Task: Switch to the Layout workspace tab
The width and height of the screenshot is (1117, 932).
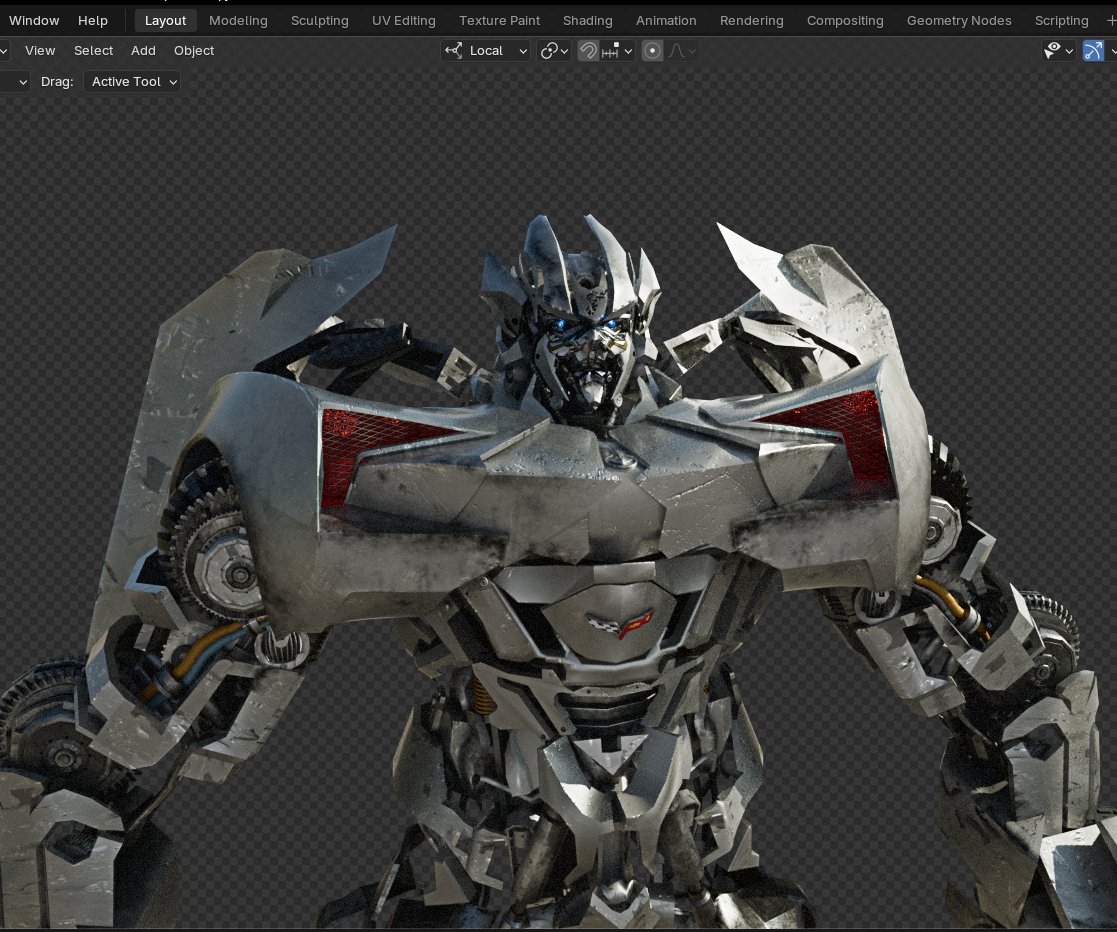Action: click(165, 21)
